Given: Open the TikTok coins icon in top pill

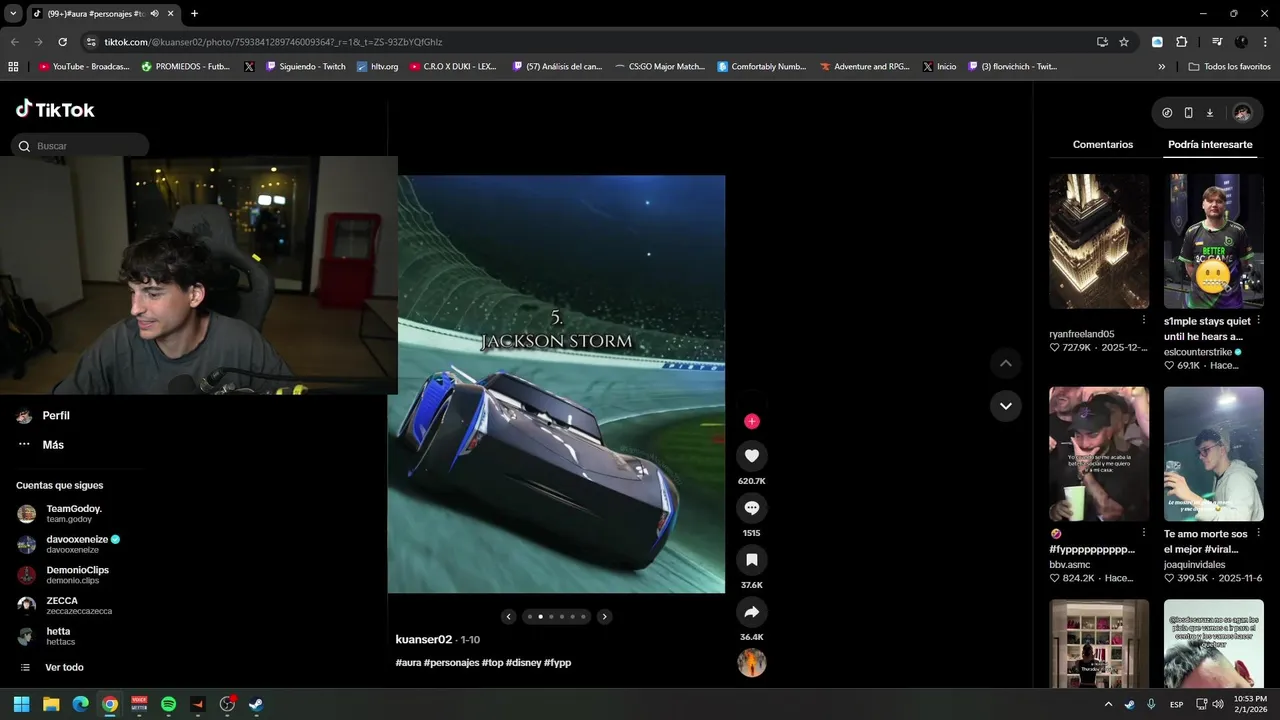Looking at the screenshot, I should pyautogui.click(x=1167, y=113).
